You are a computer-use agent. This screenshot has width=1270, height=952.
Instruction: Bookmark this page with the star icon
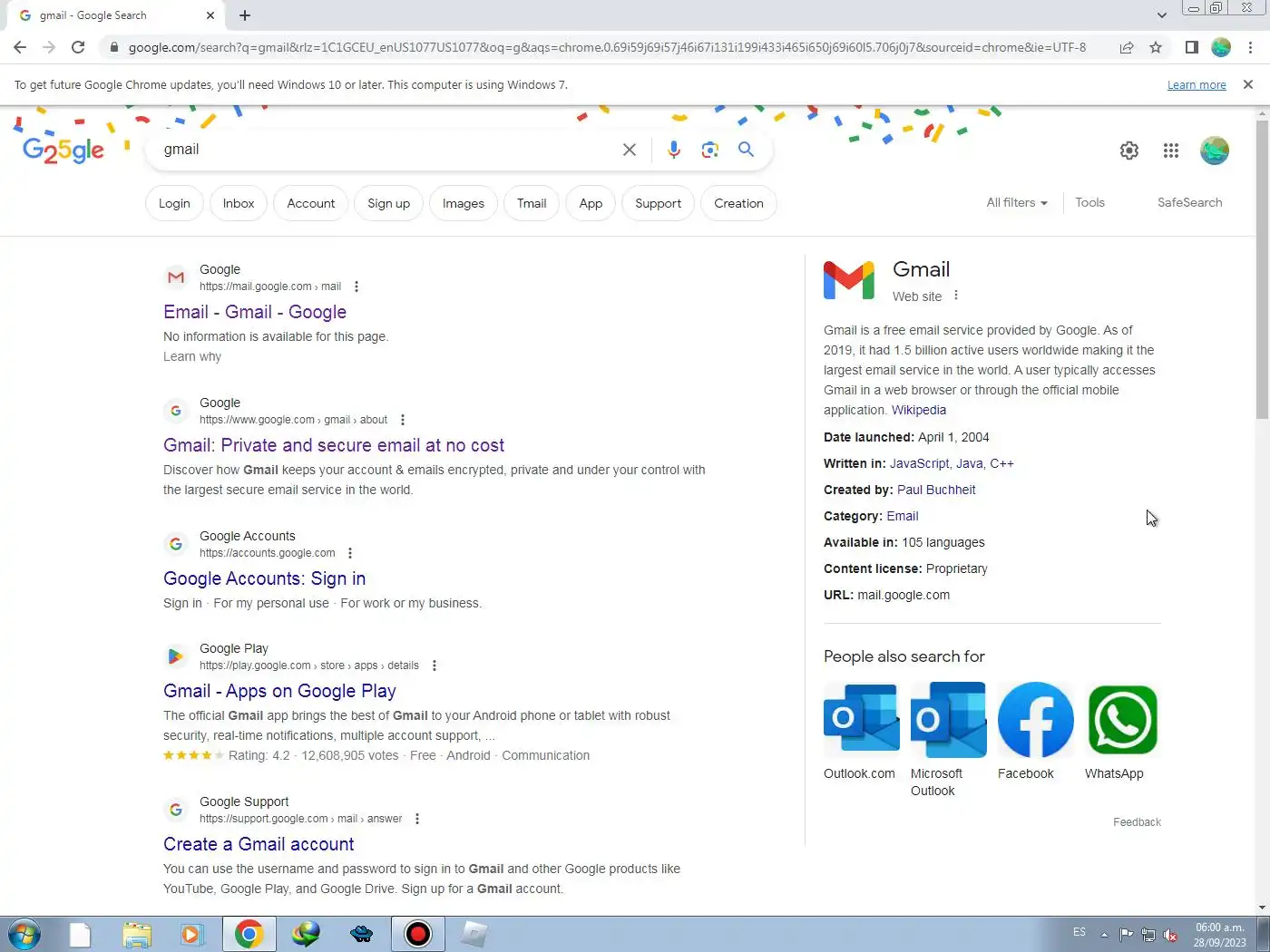coord(1156,47)
